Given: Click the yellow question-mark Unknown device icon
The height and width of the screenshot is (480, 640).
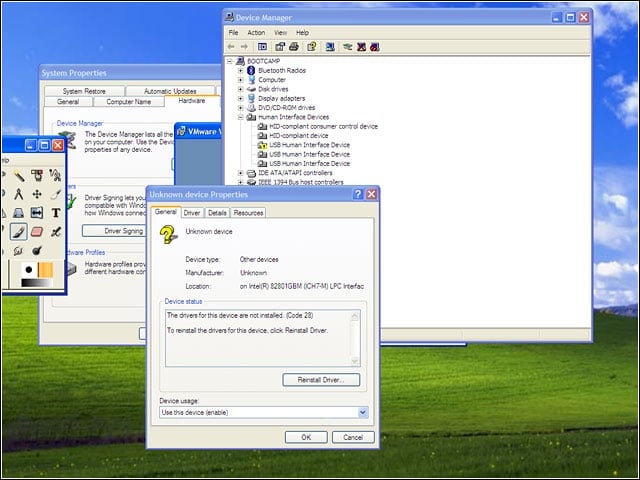Looking at the screenshot, I should (x=168, y=235).
